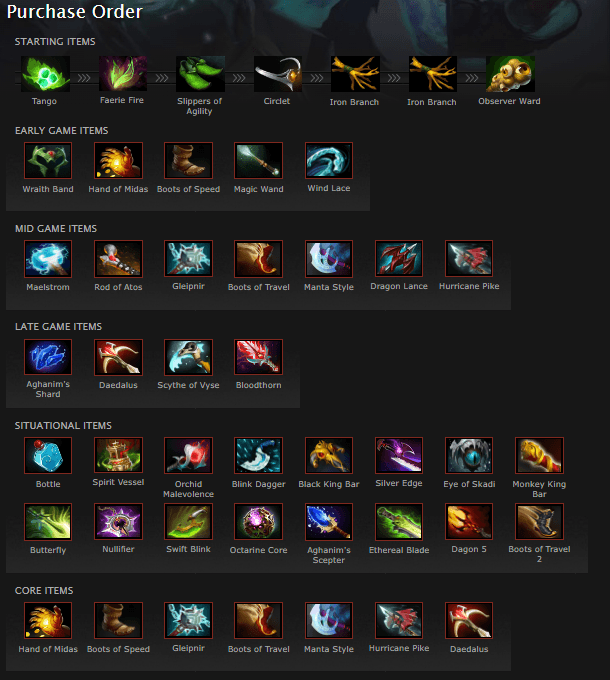This screenshot has width=610, height=680.
Task: Select Gleipnir in Core Items
Action: [x=188, y=620]
